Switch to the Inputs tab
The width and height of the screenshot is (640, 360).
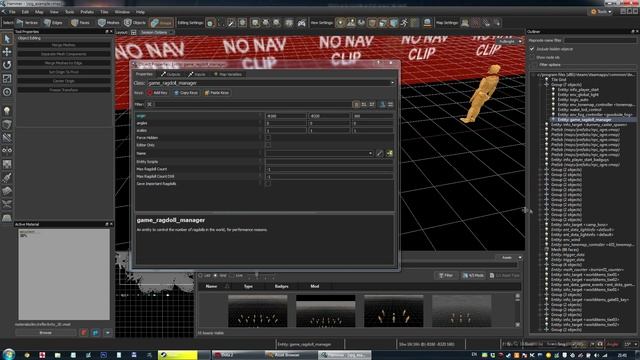tap(197, 74)
